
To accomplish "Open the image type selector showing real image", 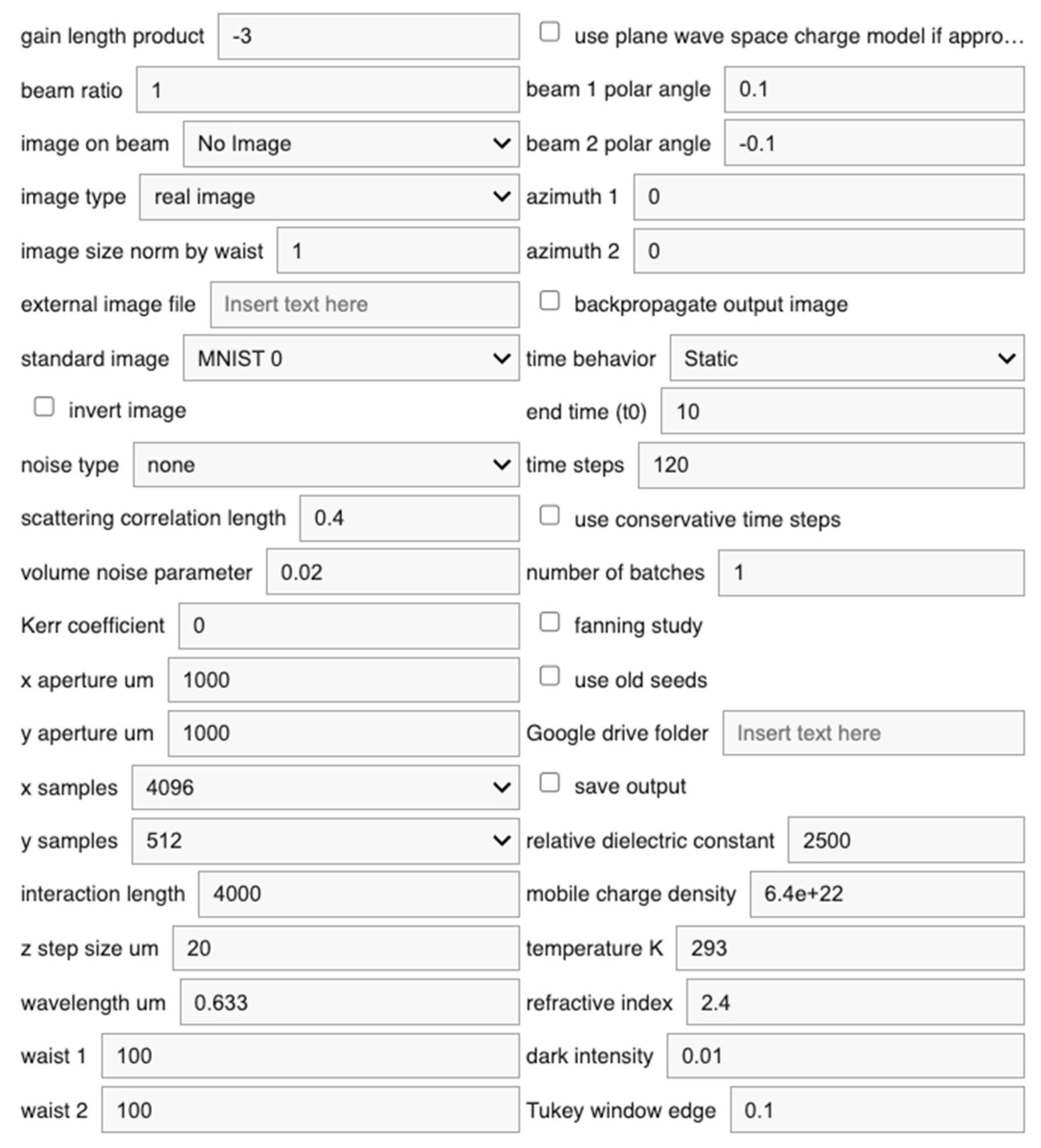I will click(x=328, y=197).
